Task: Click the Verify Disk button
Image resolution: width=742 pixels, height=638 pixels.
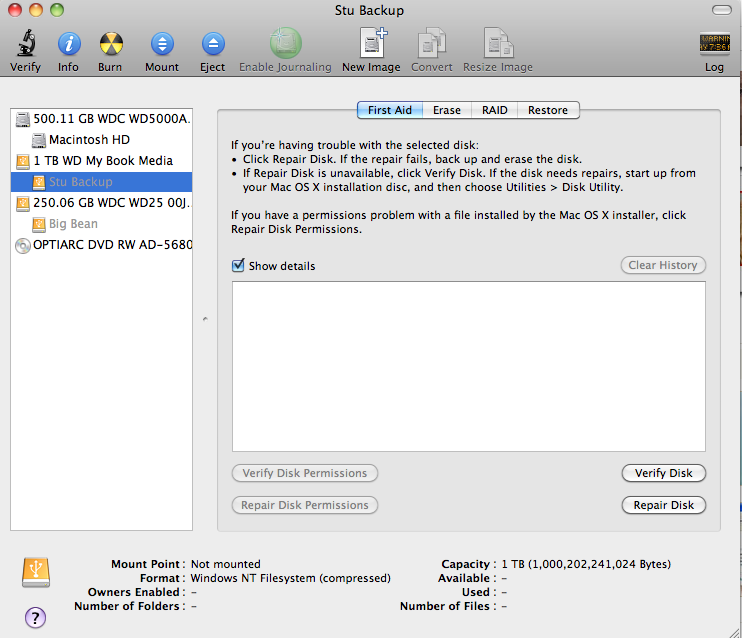Action: [663, 473]
